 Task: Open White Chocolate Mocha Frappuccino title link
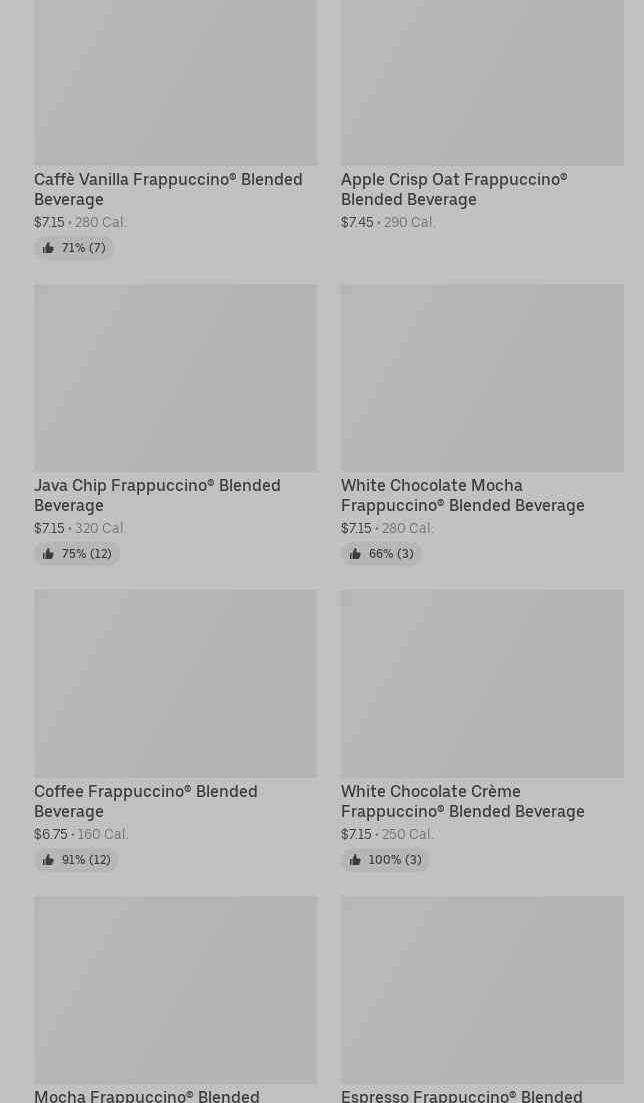(x=462, y=495)
